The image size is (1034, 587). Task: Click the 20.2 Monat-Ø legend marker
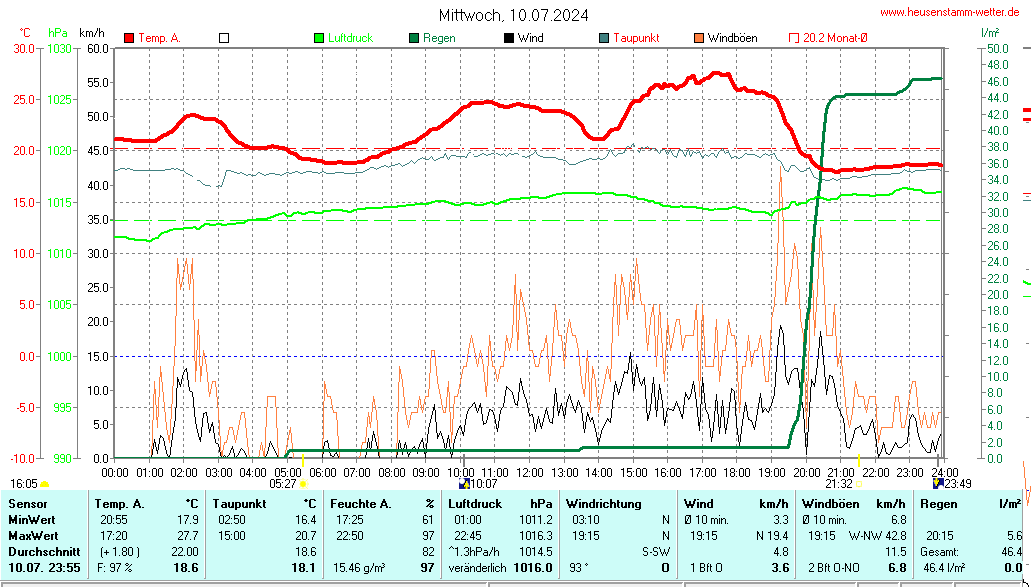pos(794,38)
